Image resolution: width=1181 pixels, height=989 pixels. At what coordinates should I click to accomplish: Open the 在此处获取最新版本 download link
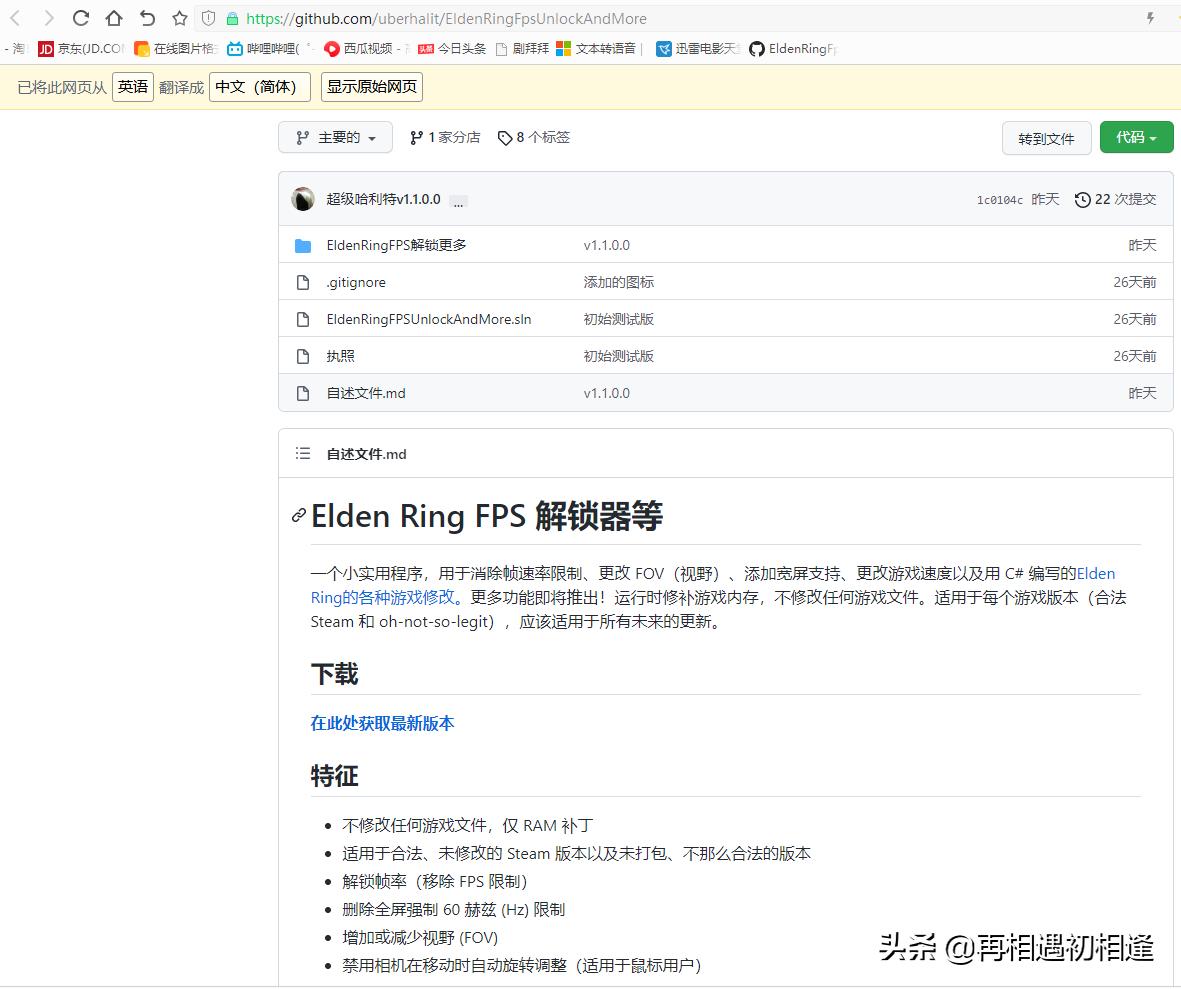click(382, 722)
